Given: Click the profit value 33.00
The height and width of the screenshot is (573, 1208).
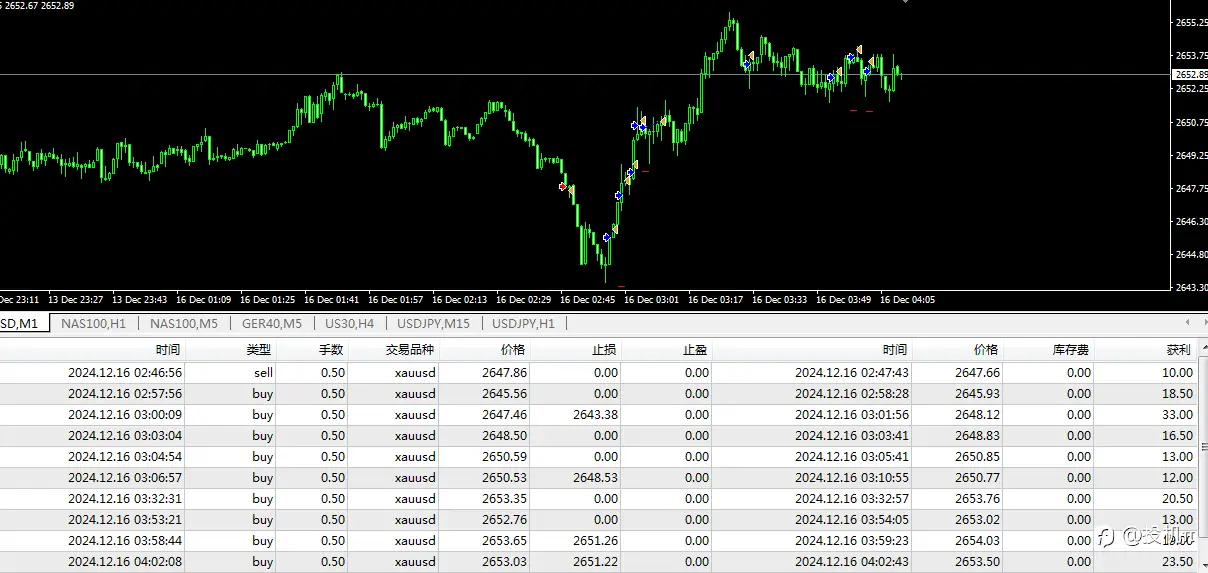Looking at the screenshot, I should (1177, 414).
